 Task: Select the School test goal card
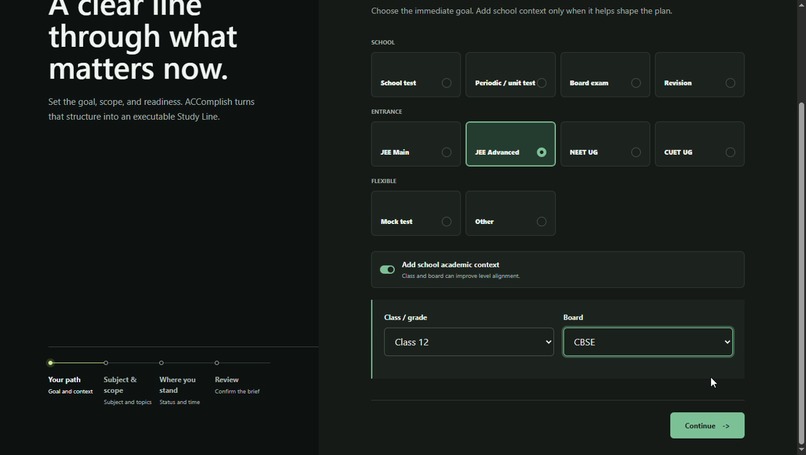click(x=415, y=75)
